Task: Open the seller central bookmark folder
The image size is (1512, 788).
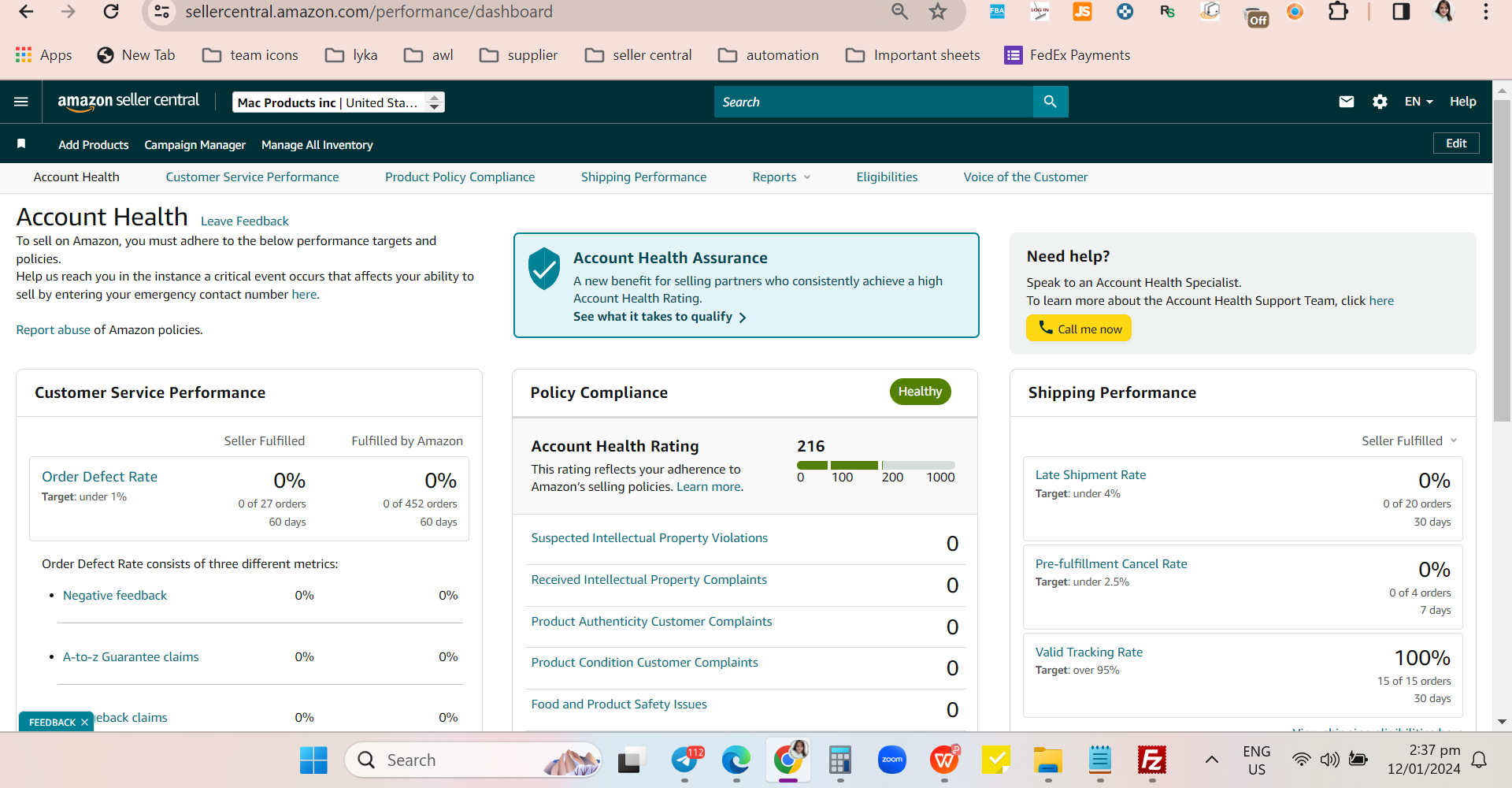Action: point(639,55)
